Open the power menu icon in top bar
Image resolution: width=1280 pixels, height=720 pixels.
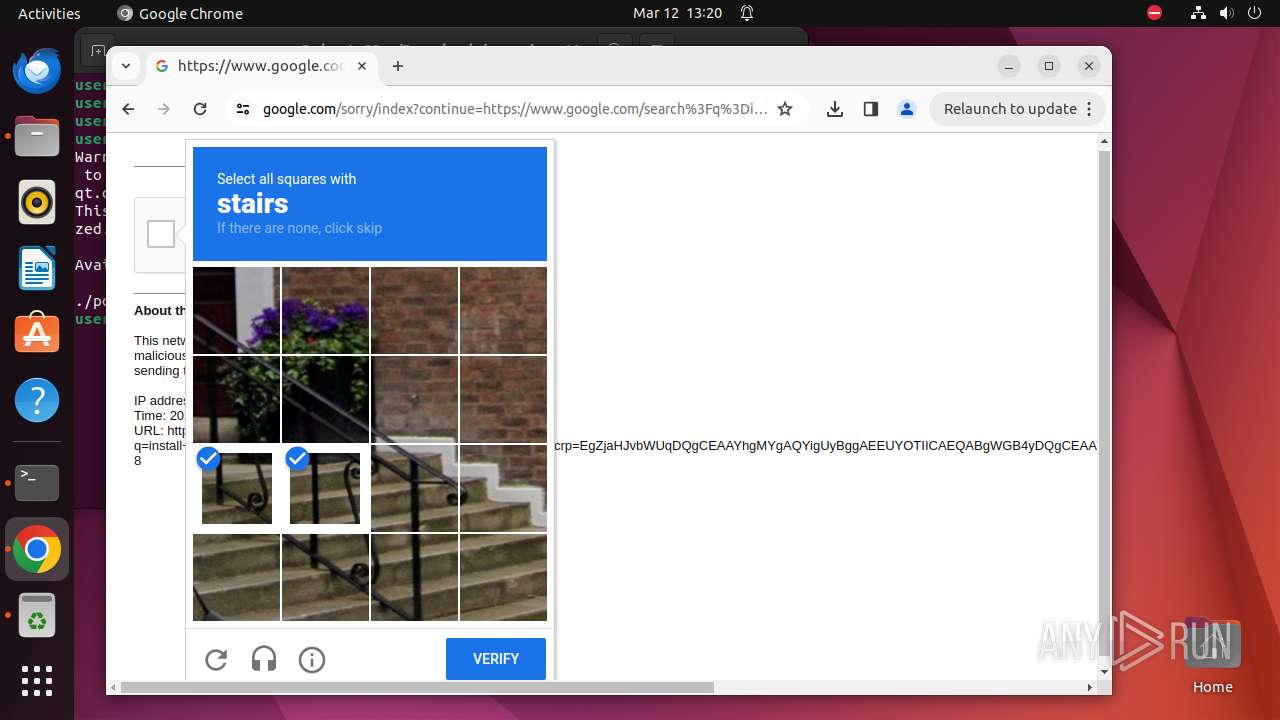[x=1255, y=14]
